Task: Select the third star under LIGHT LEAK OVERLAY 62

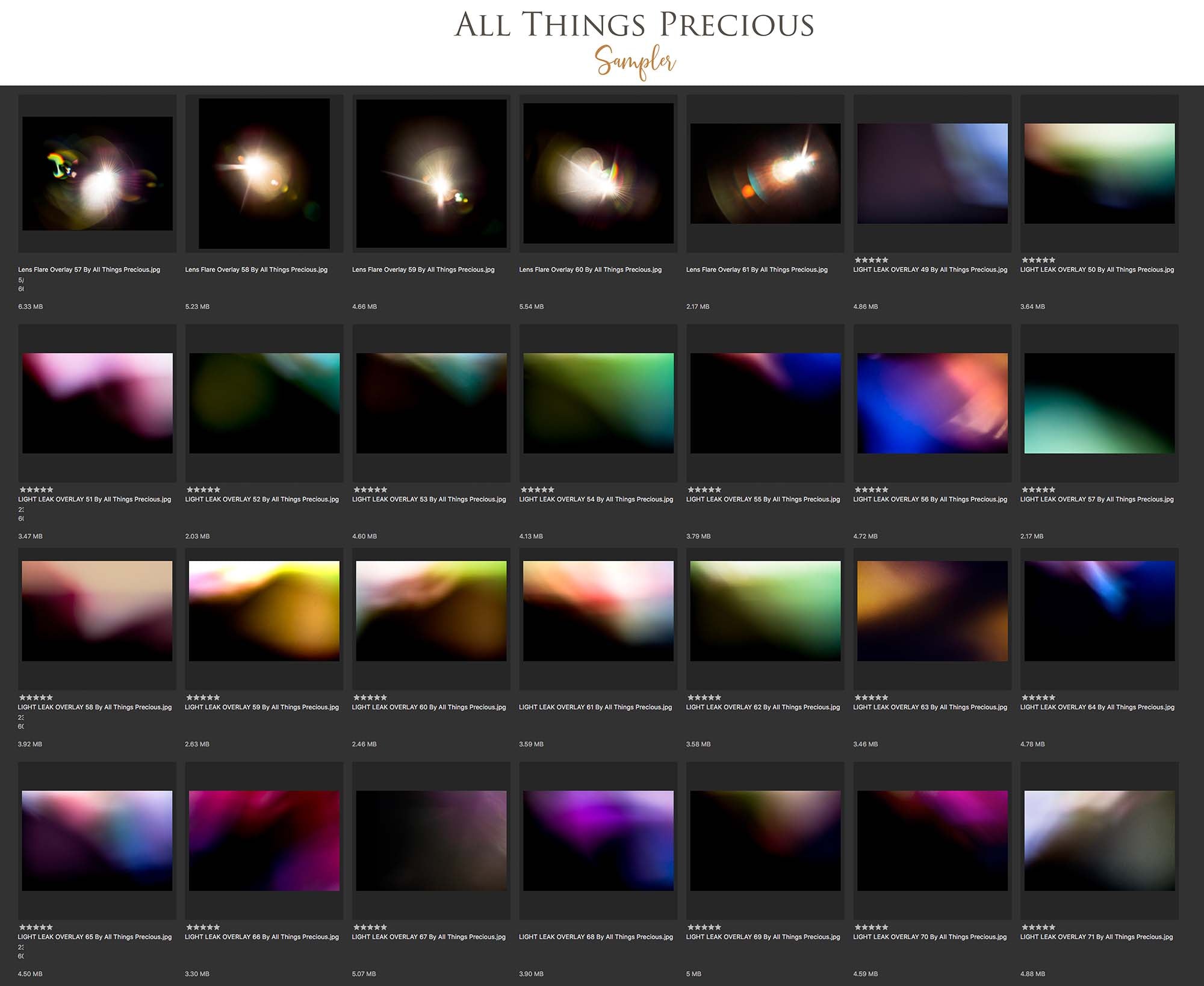Action: 704,697
